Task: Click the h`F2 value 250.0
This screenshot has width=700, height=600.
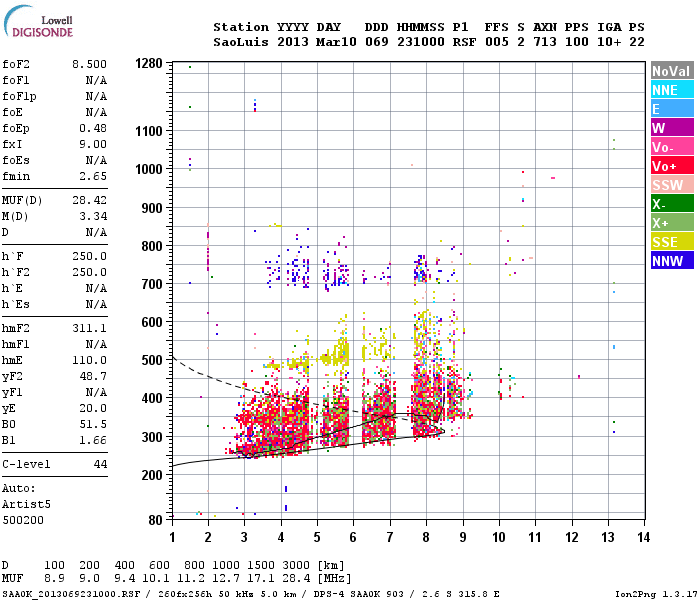Action: (89, 273)
